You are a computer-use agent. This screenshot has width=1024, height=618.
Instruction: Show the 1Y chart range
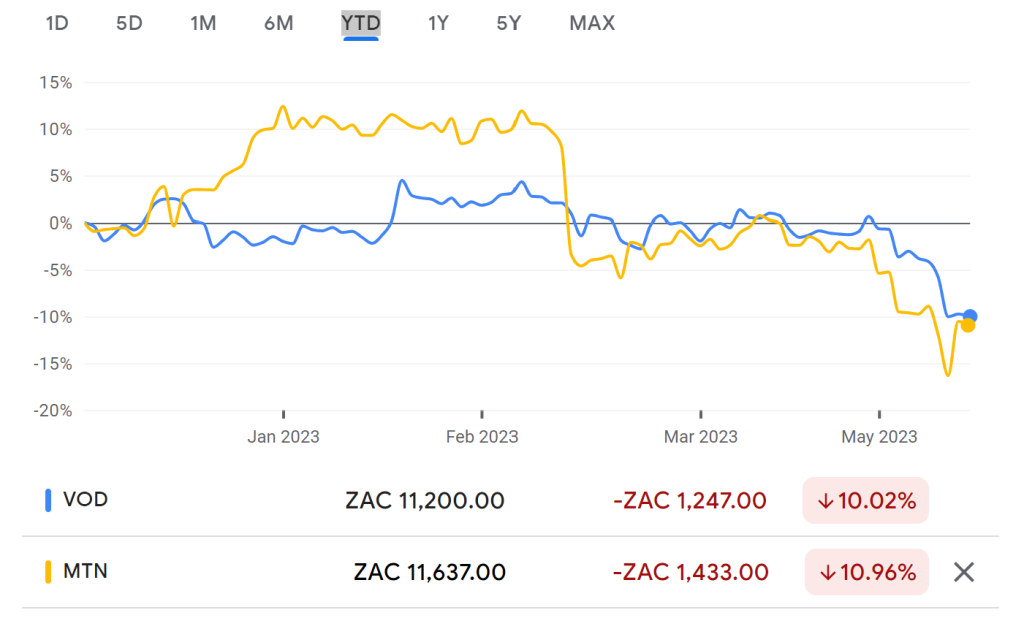tap(438, 24)
